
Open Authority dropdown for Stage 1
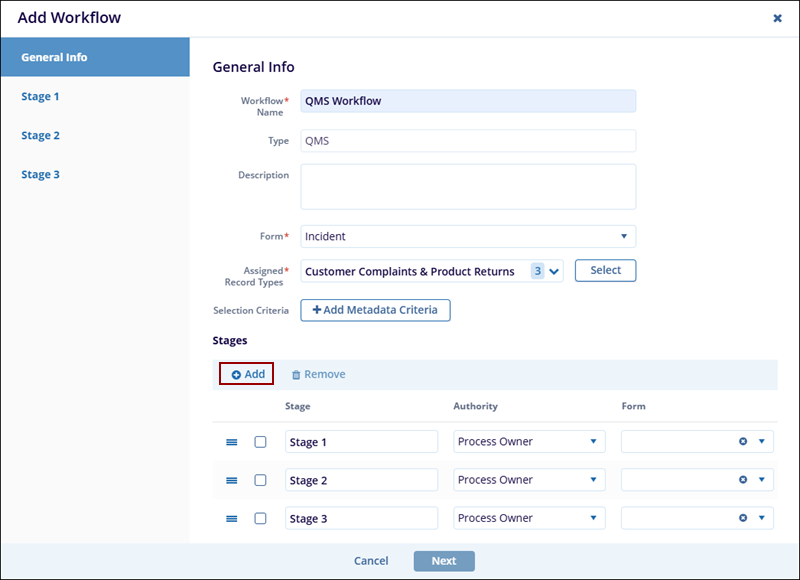[529, 442]
